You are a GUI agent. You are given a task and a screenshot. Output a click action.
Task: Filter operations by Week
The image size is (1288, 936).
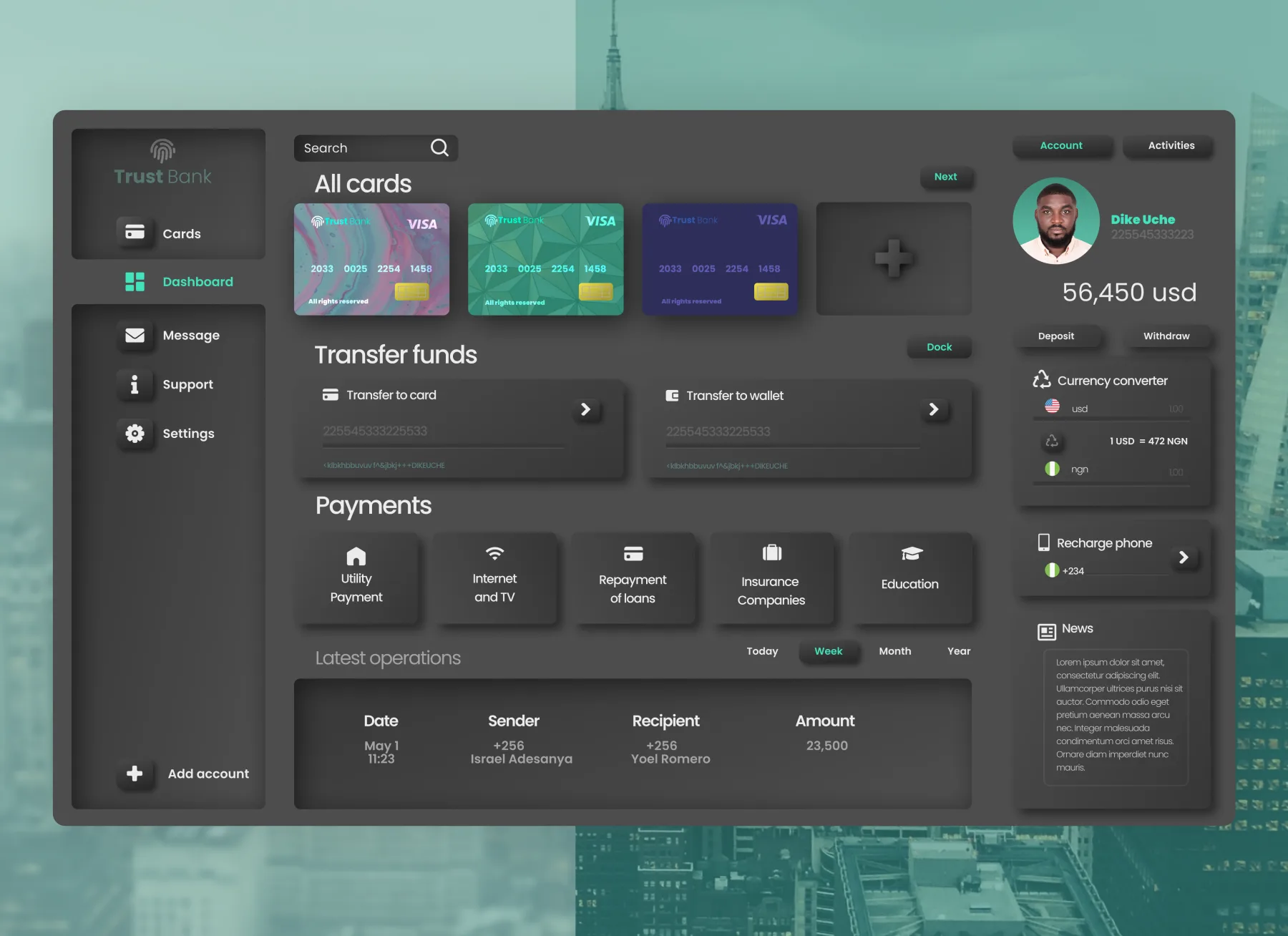click(x=828, y=651)
